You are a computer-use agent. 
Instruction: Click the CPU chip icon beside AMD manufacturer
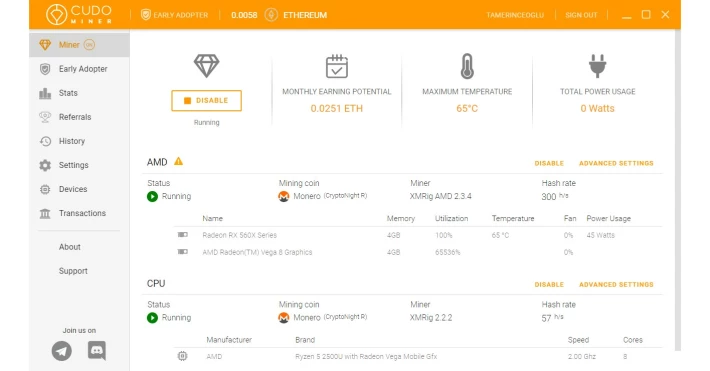[182, 356]
